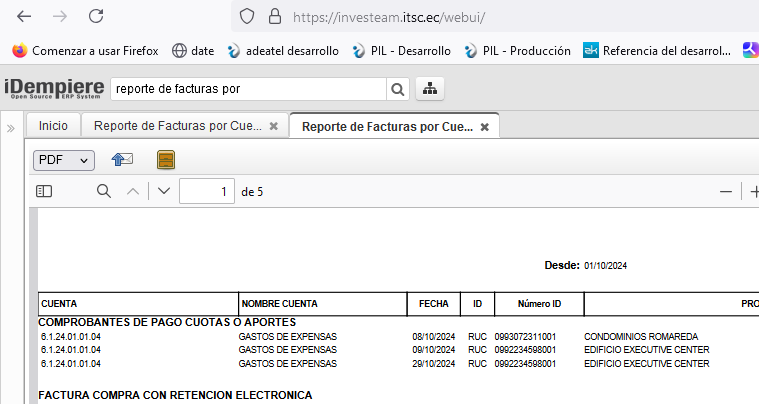Screen dimensions: 759x404
Task: Close the first Reporte de Facturas tab
Action: [x=273, y=126]
